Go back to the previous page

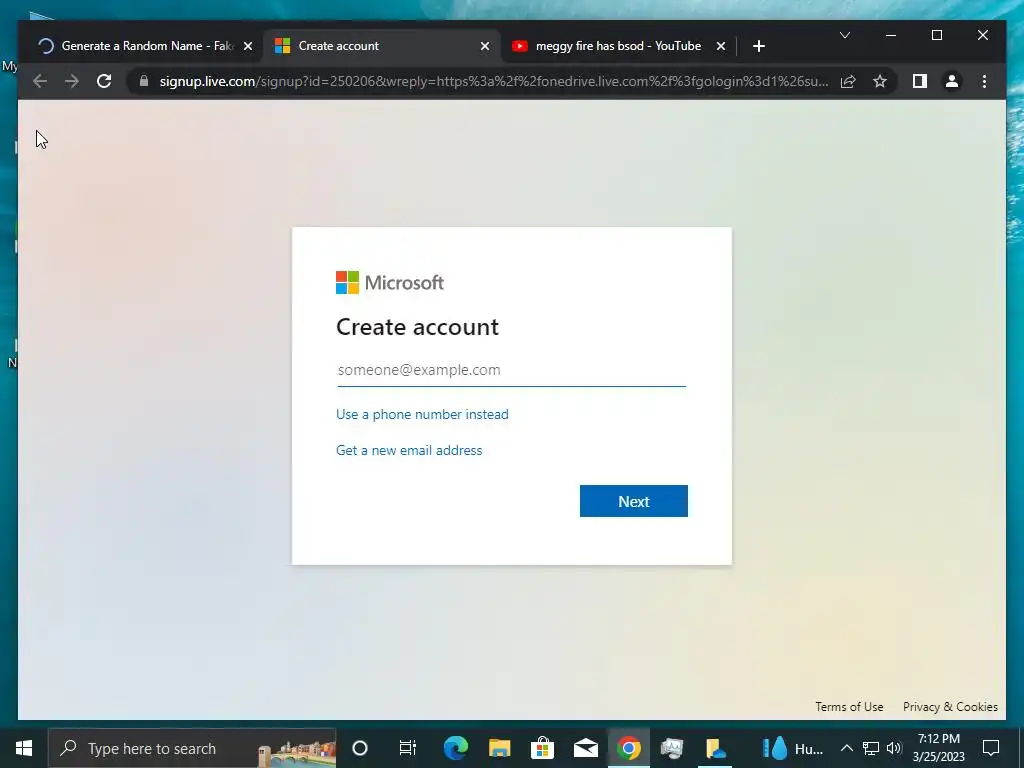pos(40,81)
